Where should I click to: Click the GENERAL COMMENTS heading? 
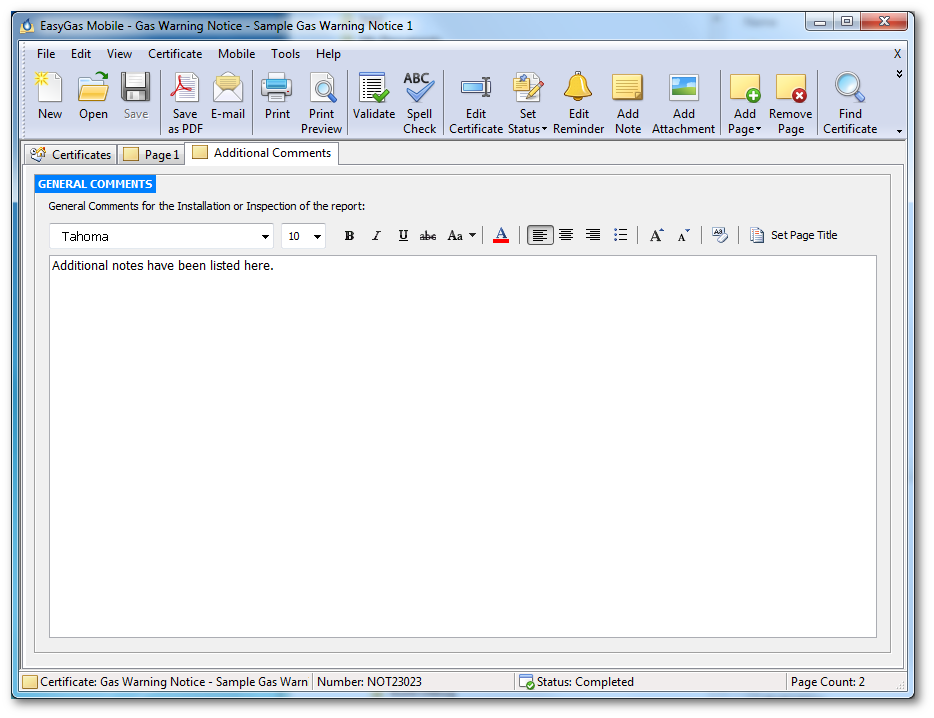pyautogui.click(x=95, y=184)
